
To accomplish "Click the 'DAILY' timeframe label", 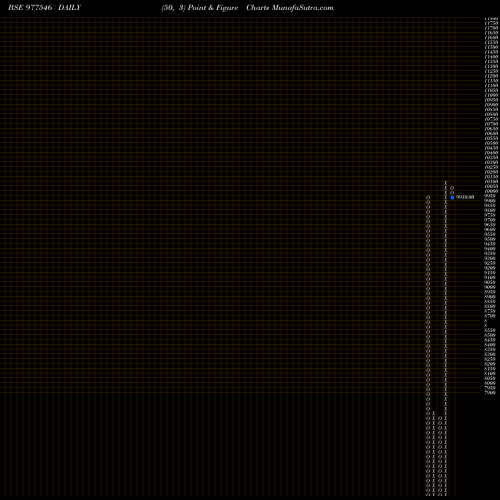I will click(x=69, y=8).
